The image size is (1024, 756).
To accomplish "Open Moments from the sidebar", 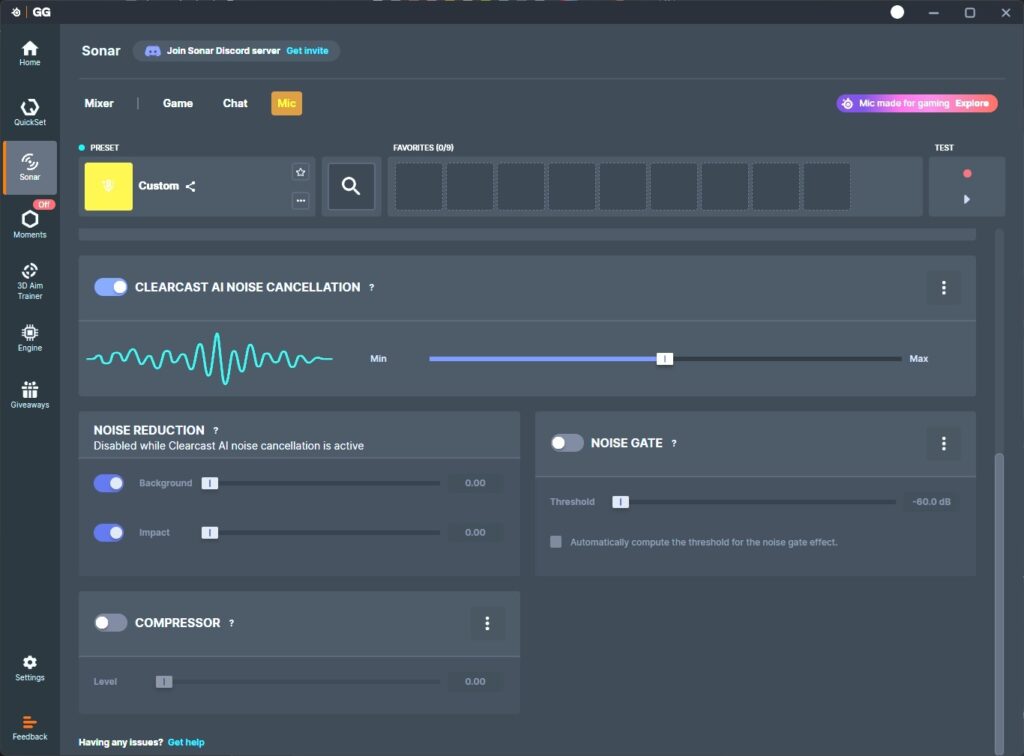I will point(29,223).
